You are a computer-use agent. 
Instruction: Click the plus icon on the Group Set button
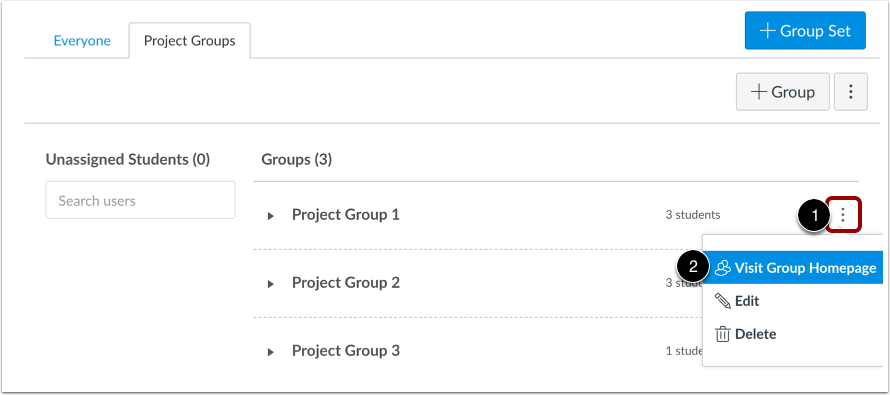[x=767, y=31]
